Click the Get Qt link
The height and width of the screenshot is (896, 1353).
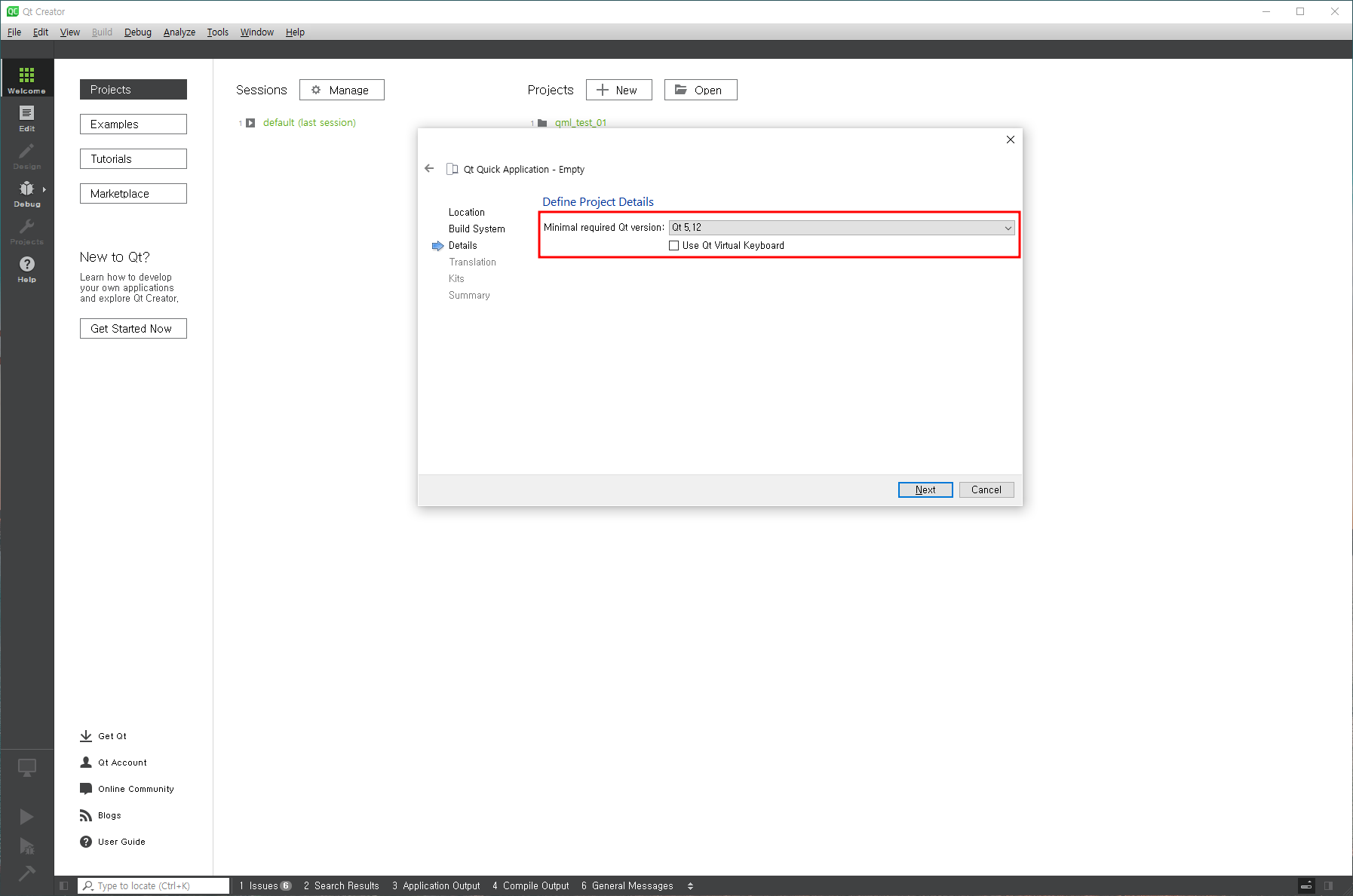tap(112, 736)
